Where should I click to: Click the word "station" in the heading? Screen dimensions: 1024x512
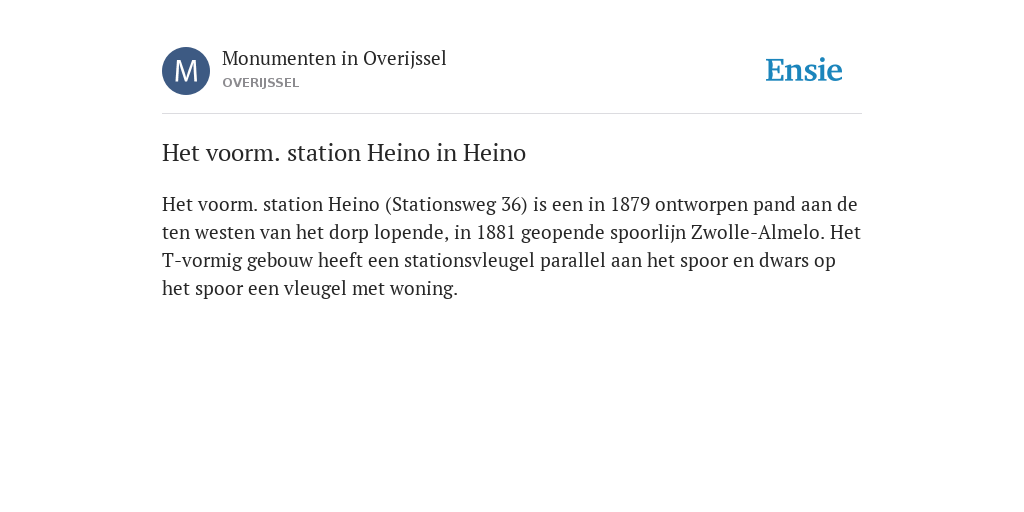pos(324,153)
